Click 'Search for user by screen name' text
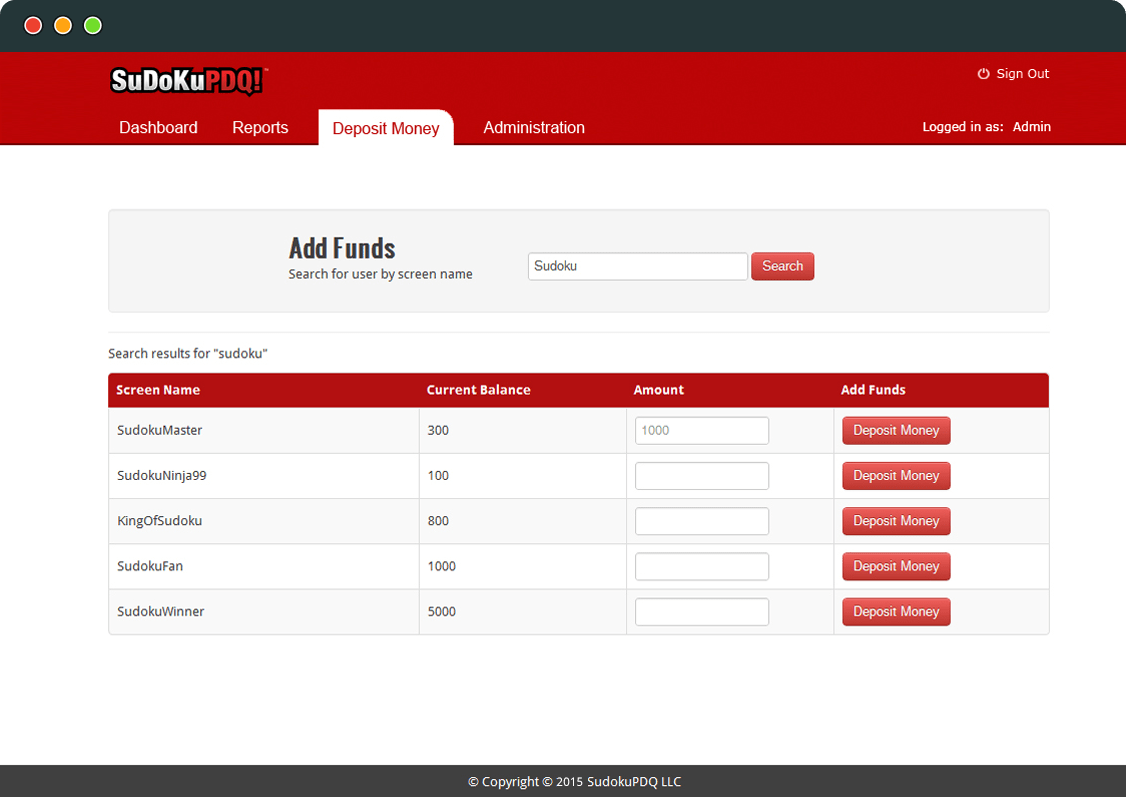This screenshot has height=797, width=1126. (x=380, y=274)
